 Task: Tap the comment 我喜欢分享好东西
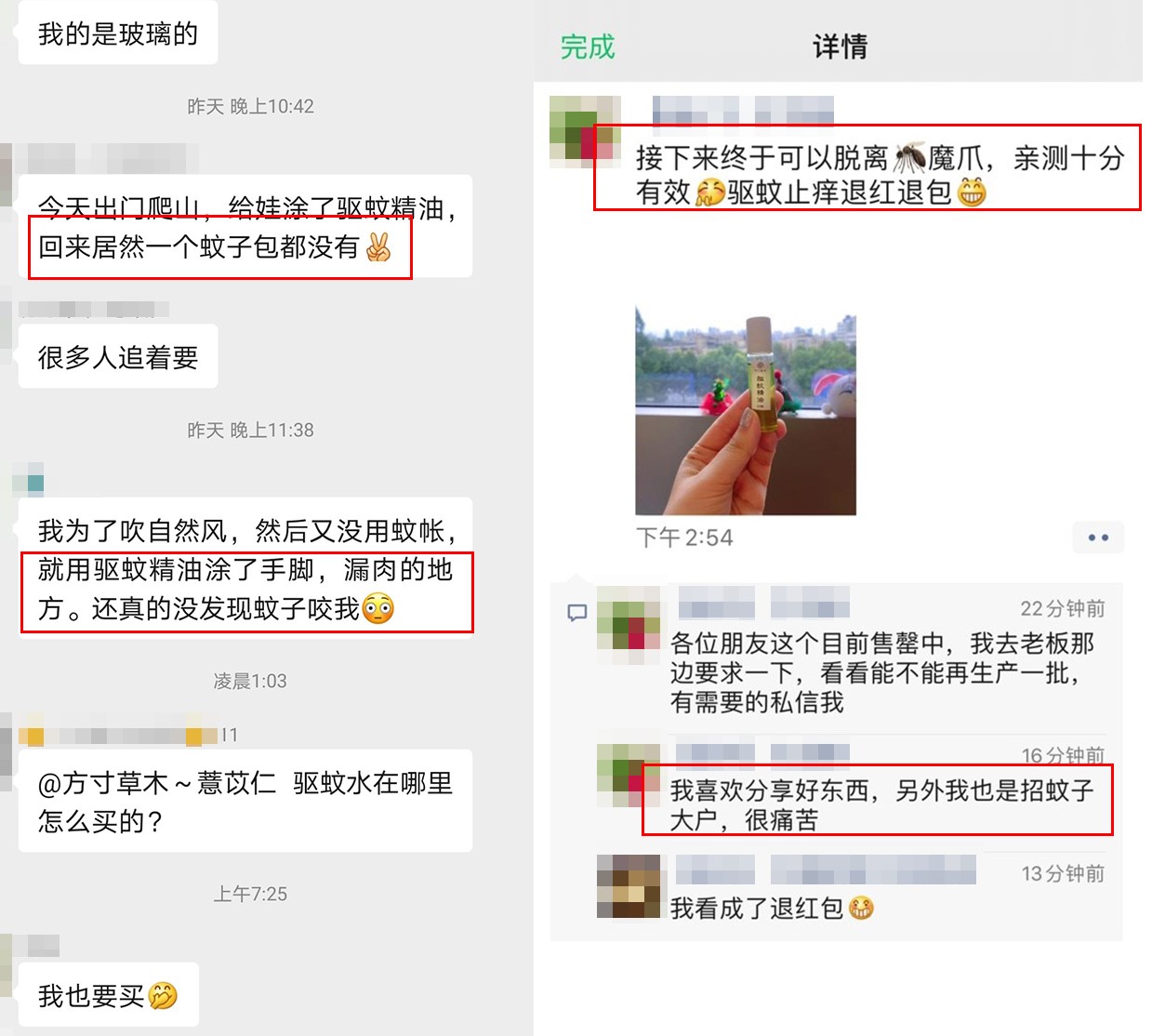[881, 804]
